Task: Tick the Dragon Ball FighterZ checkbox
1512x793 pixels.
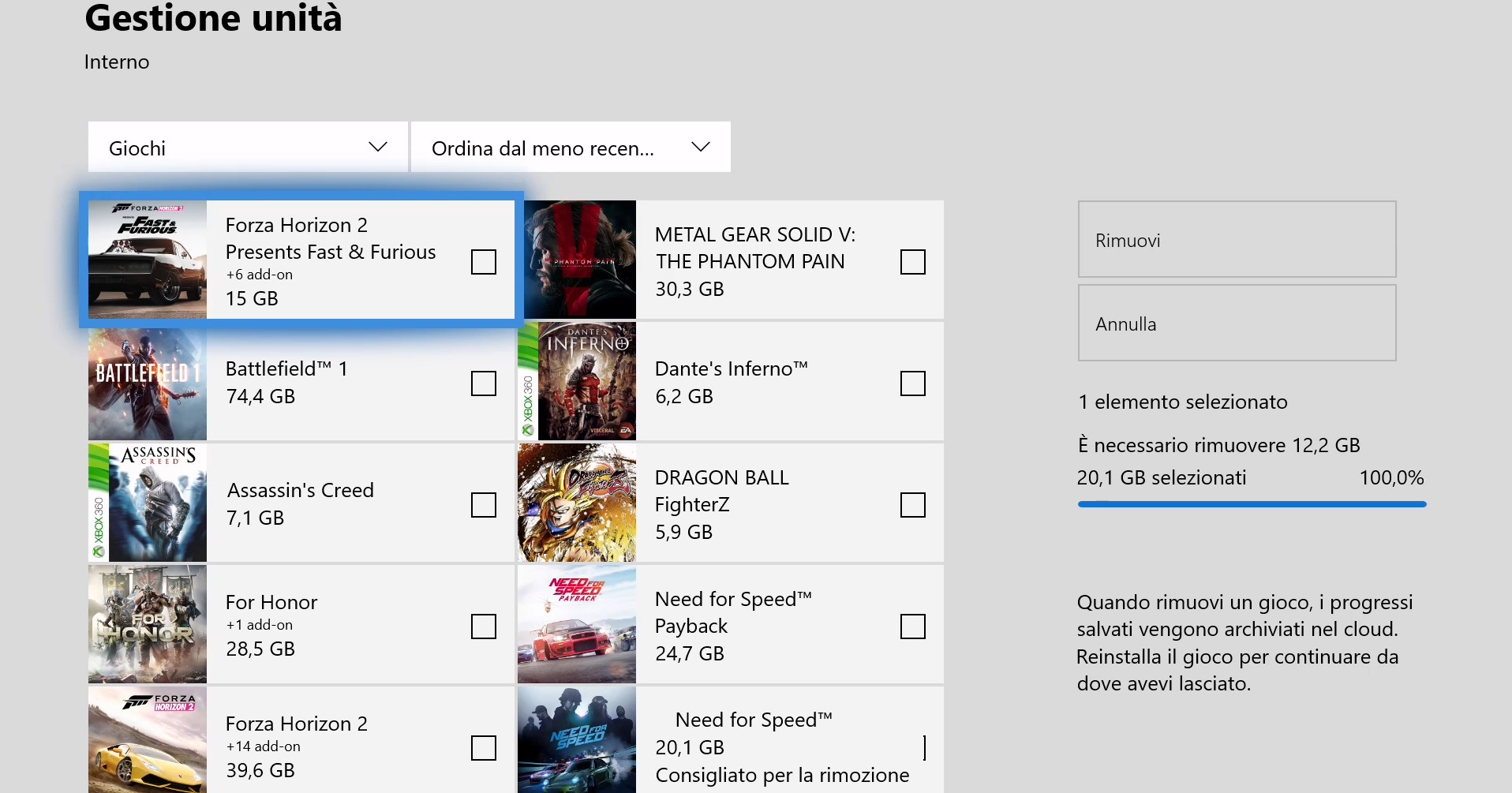Action: (x=913, y=505)
